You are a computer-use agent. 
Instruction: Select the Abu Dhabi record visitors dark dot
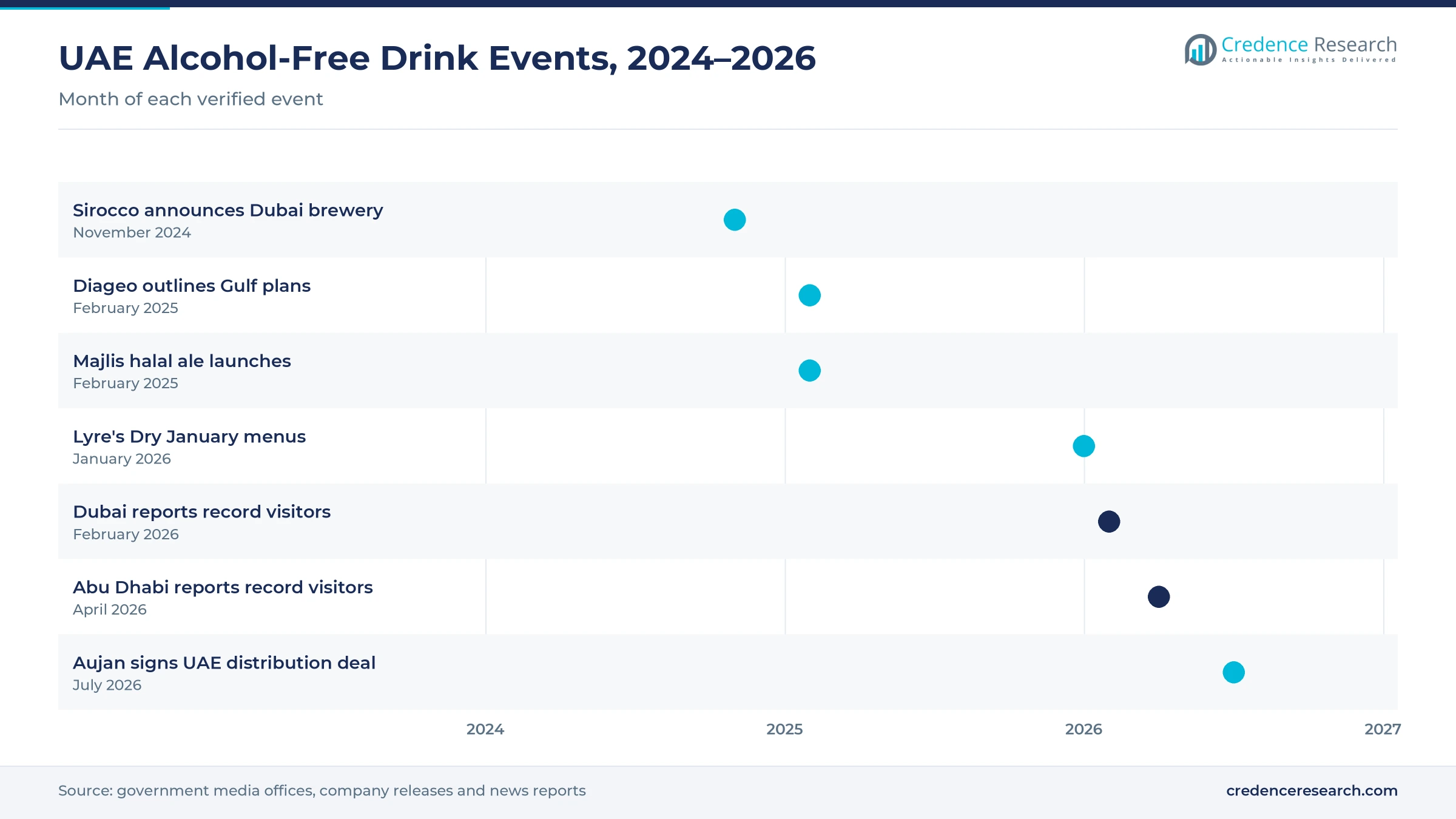(x=1159, y=597)
